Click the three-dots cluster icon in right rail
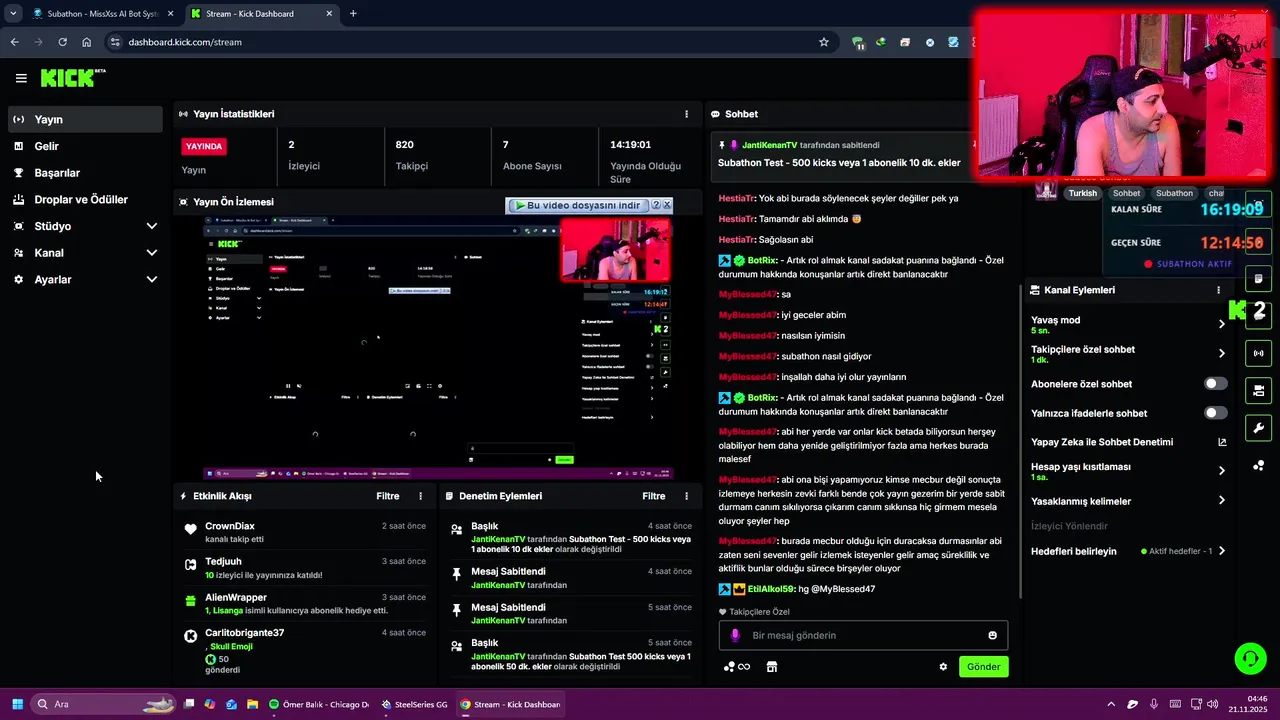Viewport: 1280px width, 720px height. tap(1258, 465)
